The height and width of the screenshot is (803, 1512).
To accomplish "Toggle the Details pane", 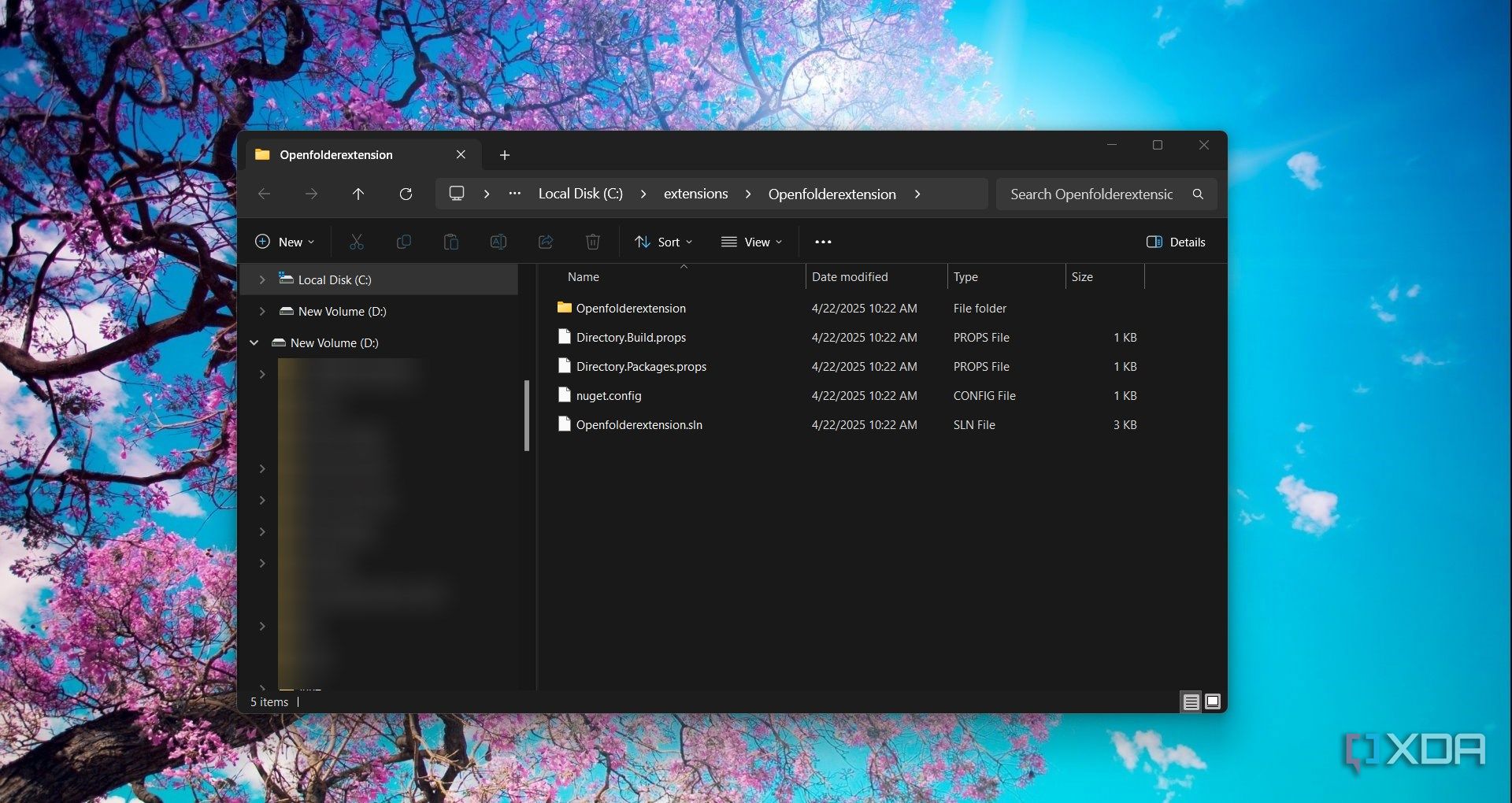I will click(x=1176, y=242).
